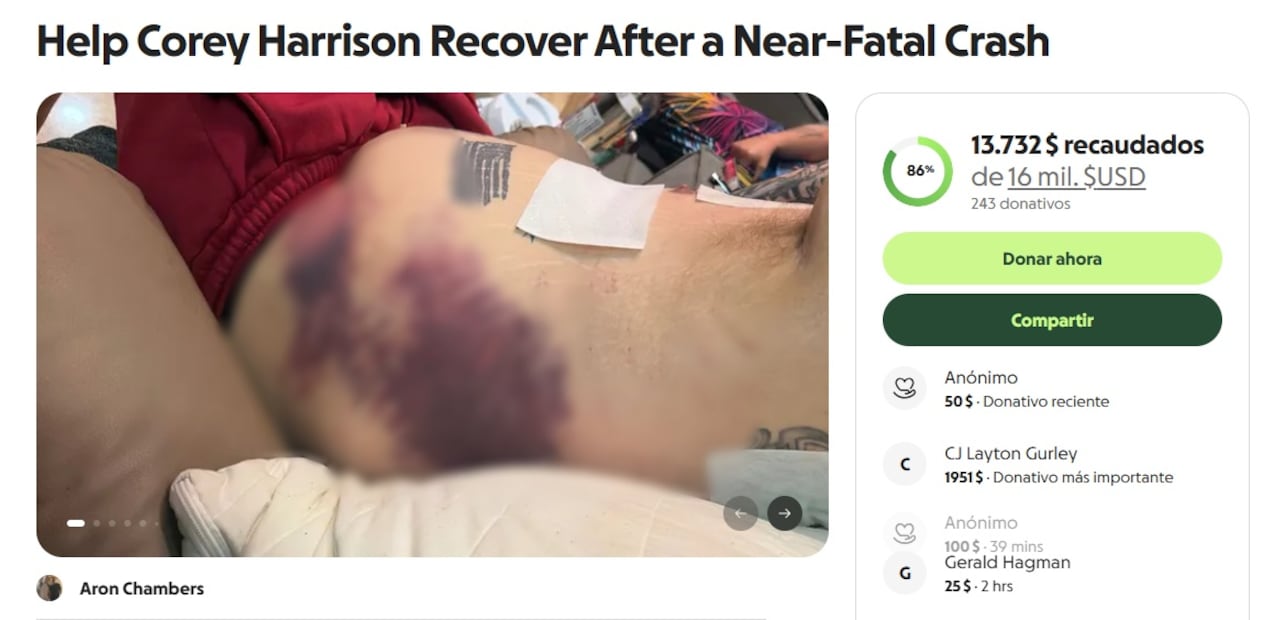Click the 86% progress ring
This screenshot has height=620, width=1274.
pyautogui.click(x=917, y=171)
